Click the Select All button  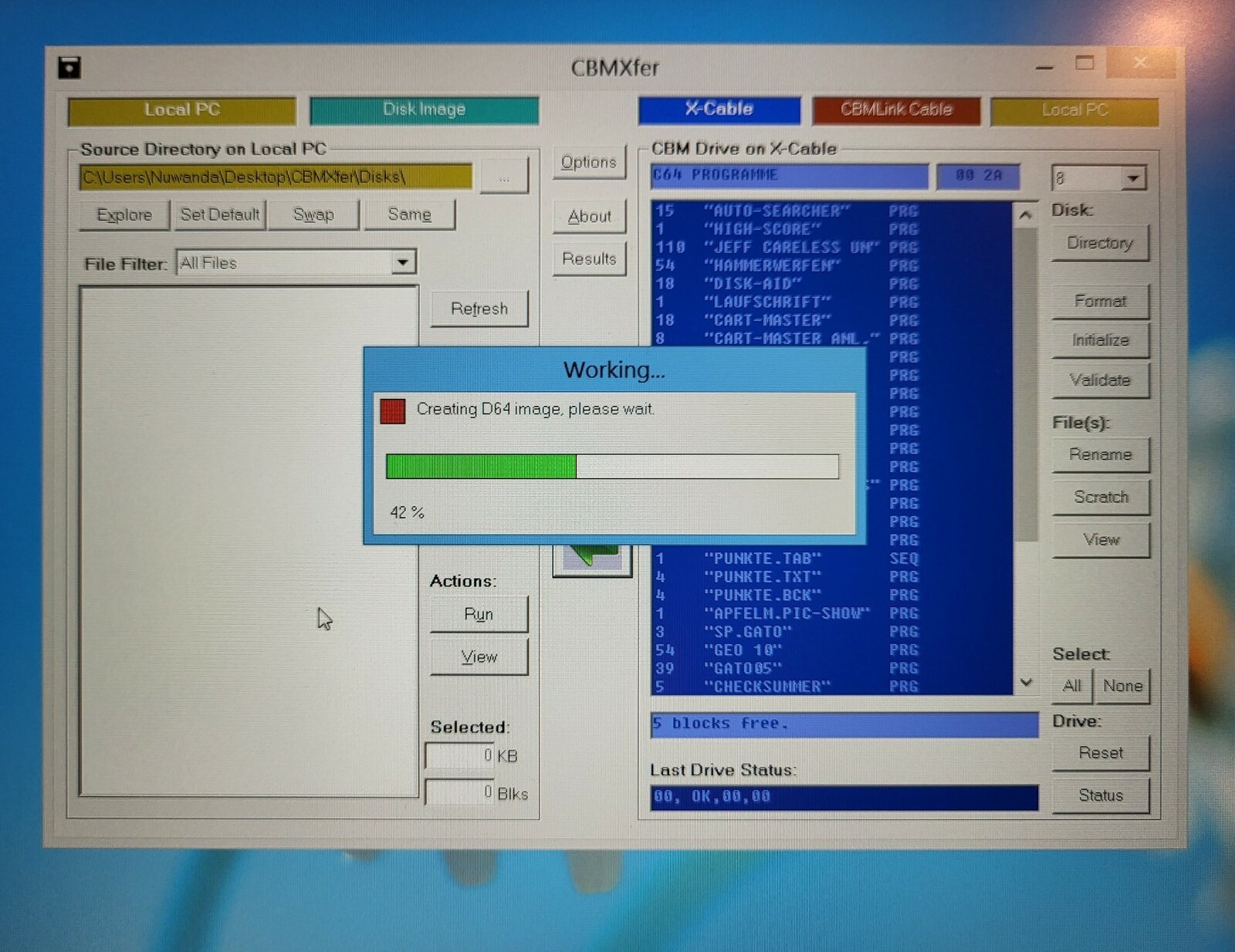click(x=1072, y=686)
